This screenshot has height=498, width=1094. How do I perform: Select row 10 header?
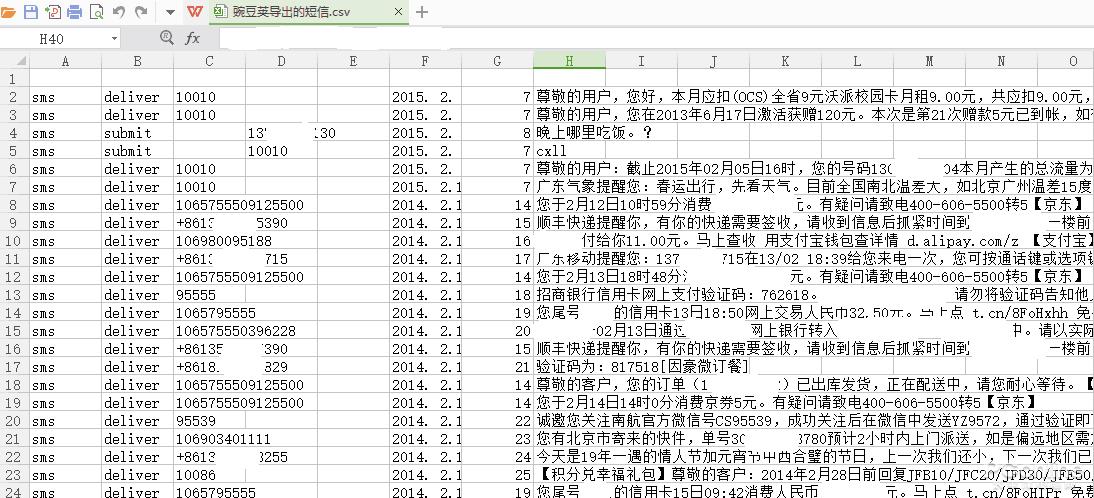point(14,241)
